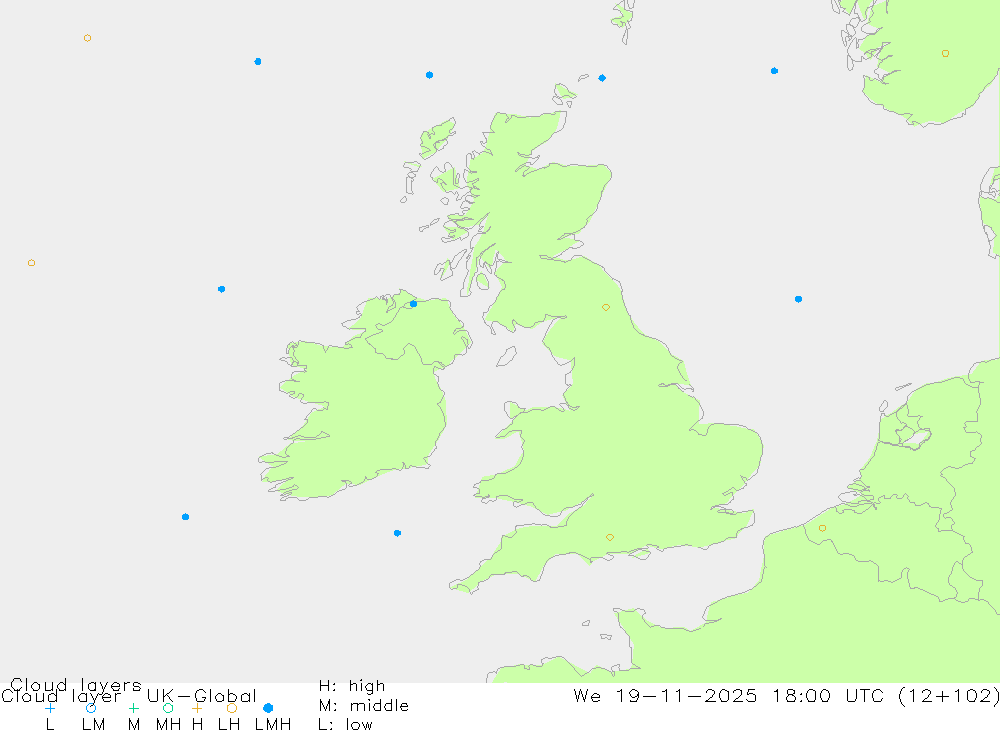Screen dimensions: 1000x733
Task: Select the blue dot in the North Sea east of England
Action: (x=798, y=299)
